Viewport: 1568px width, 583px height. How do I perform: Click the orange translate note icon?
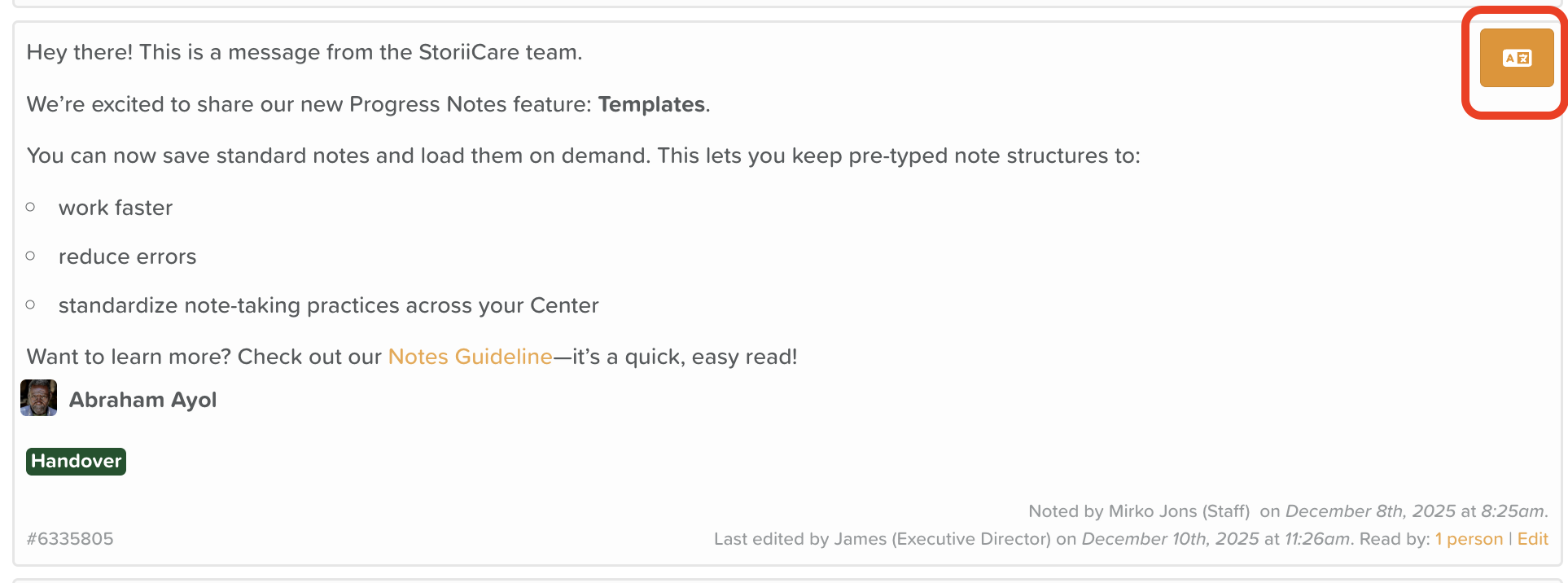(1516, 58)
